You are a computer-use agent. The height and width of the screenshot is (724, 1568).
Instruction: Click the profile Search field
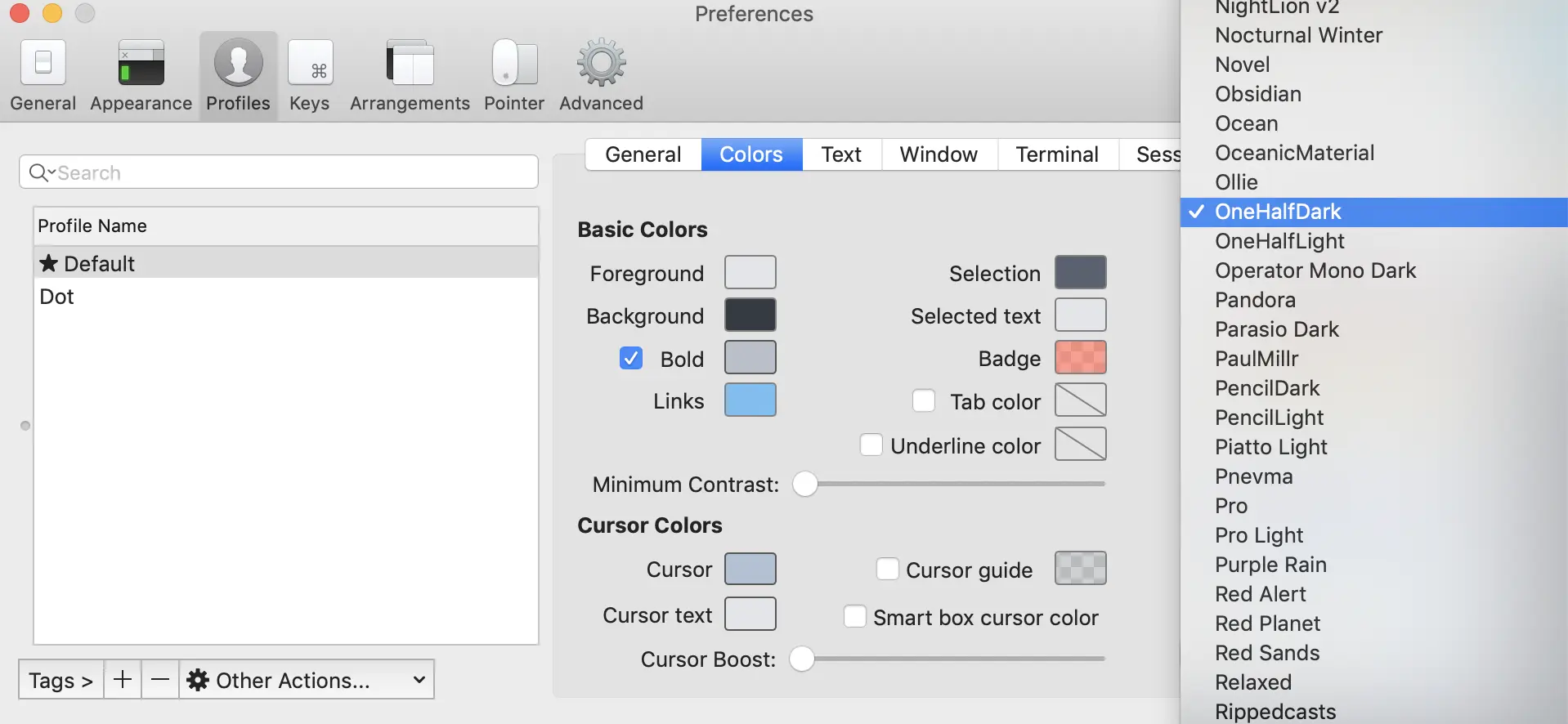coord(294,172)
